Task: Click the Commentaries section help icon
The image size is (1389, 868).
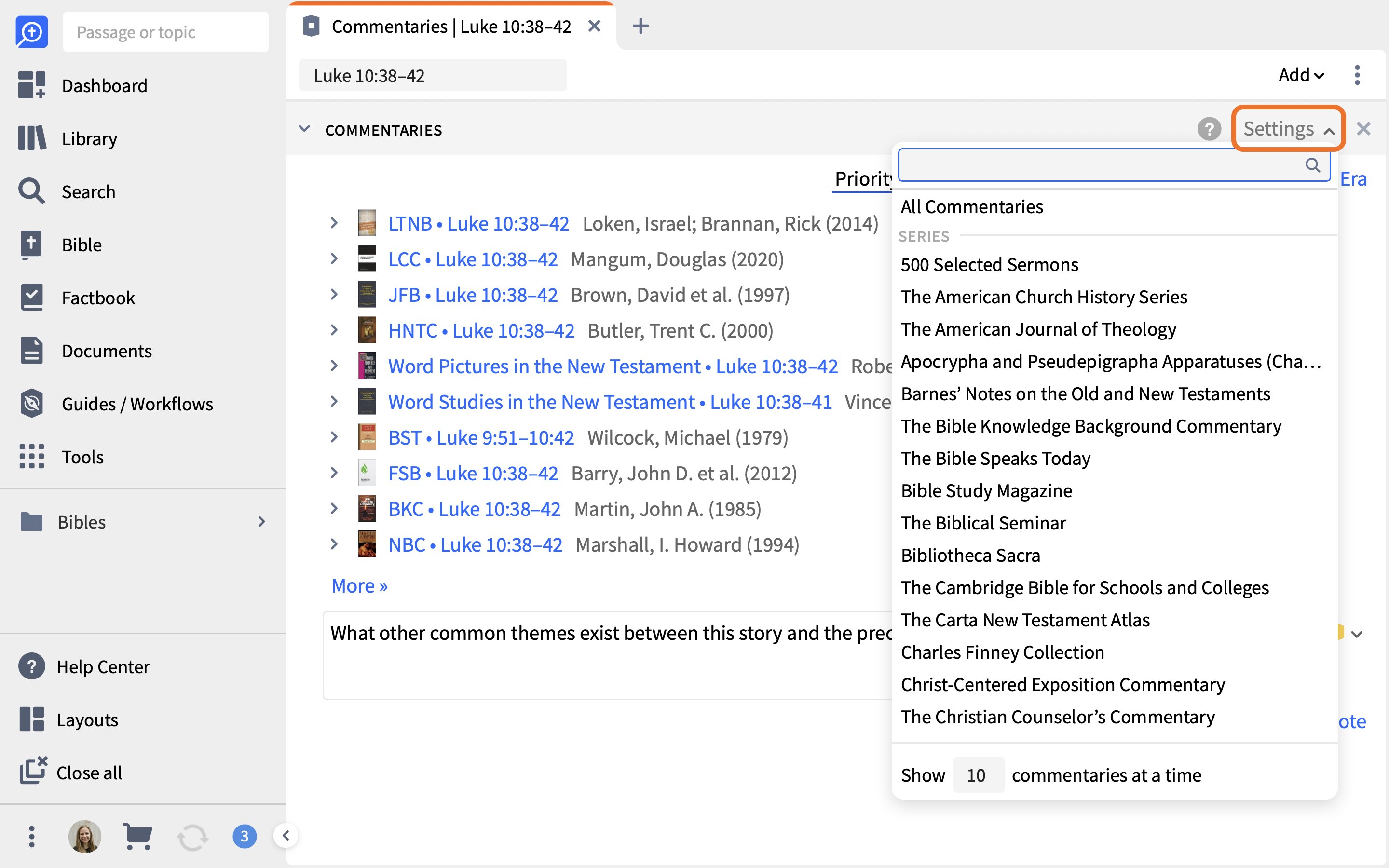Action: click(1210, 129)
